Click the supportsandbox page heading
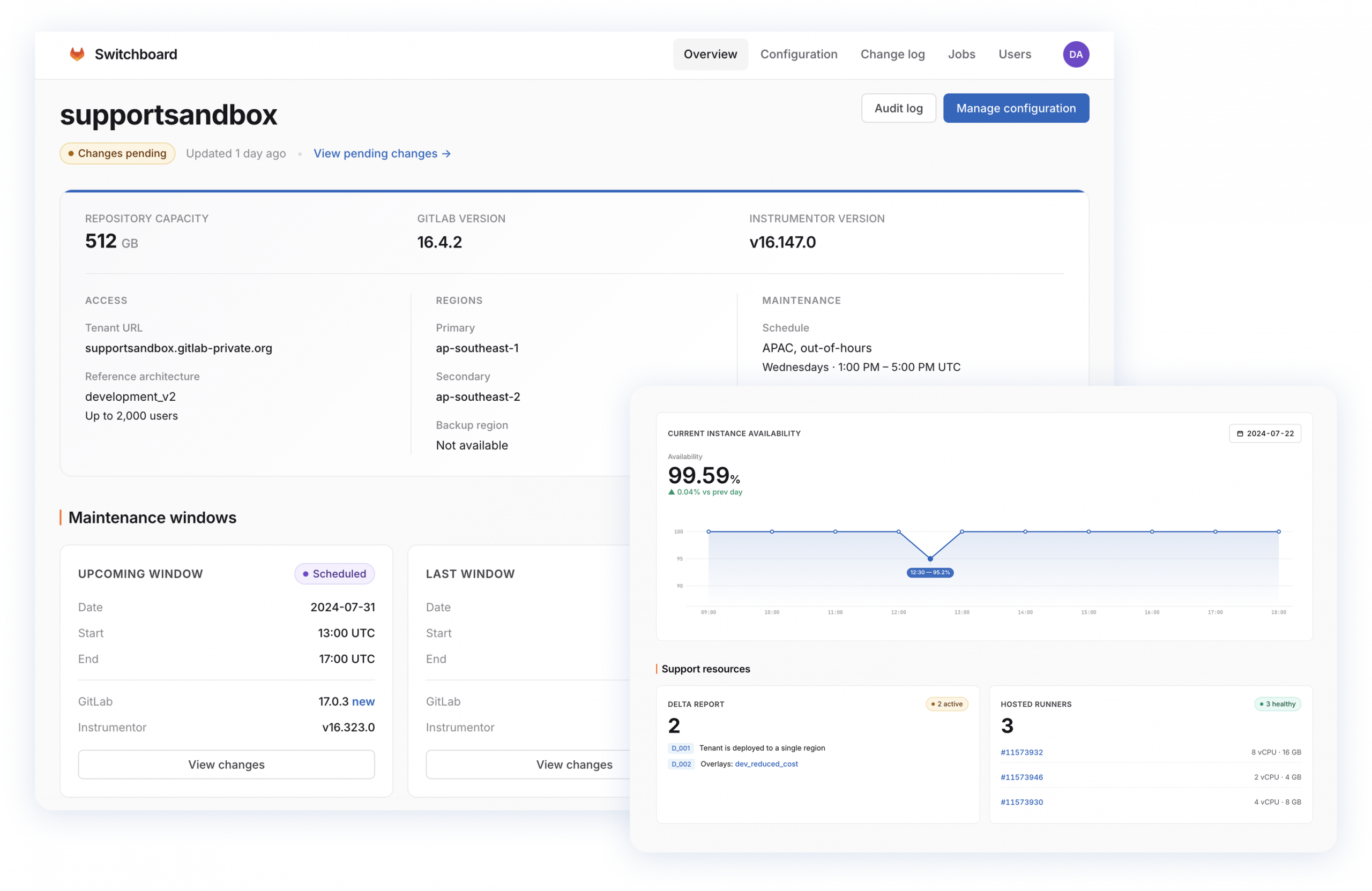Screen dimensions: 1372x891 [x=168, y=114]
